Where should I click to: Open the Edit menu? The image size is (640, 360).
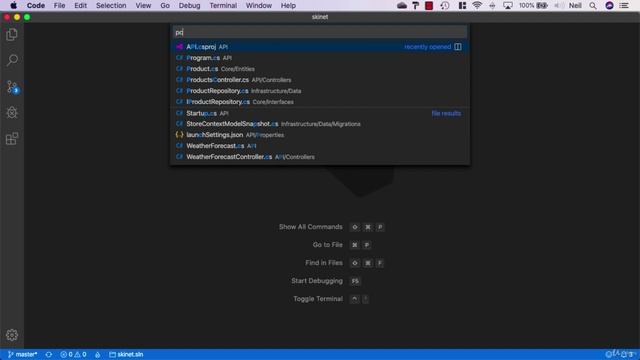point(80,6)
